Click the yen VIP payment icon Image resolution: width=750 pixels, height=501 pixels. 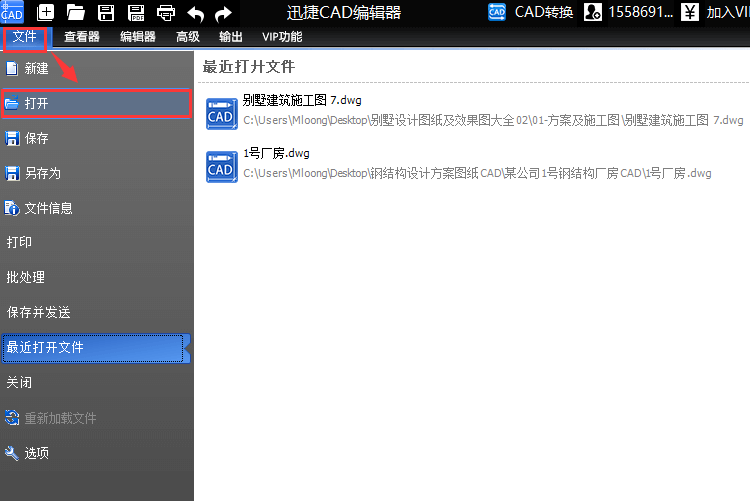point(689,12)
